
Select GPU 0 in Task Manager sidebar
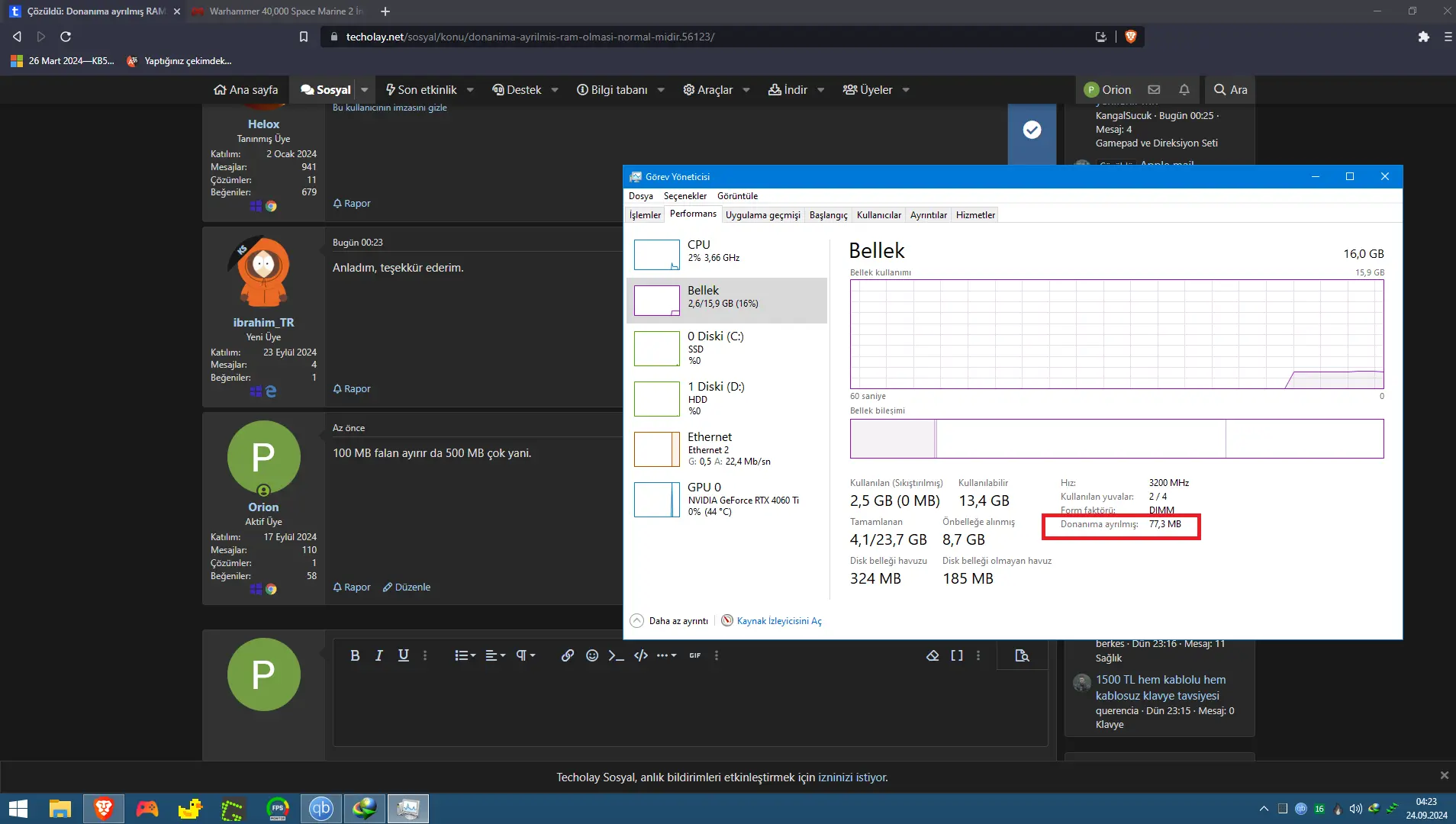pos(726,499)
